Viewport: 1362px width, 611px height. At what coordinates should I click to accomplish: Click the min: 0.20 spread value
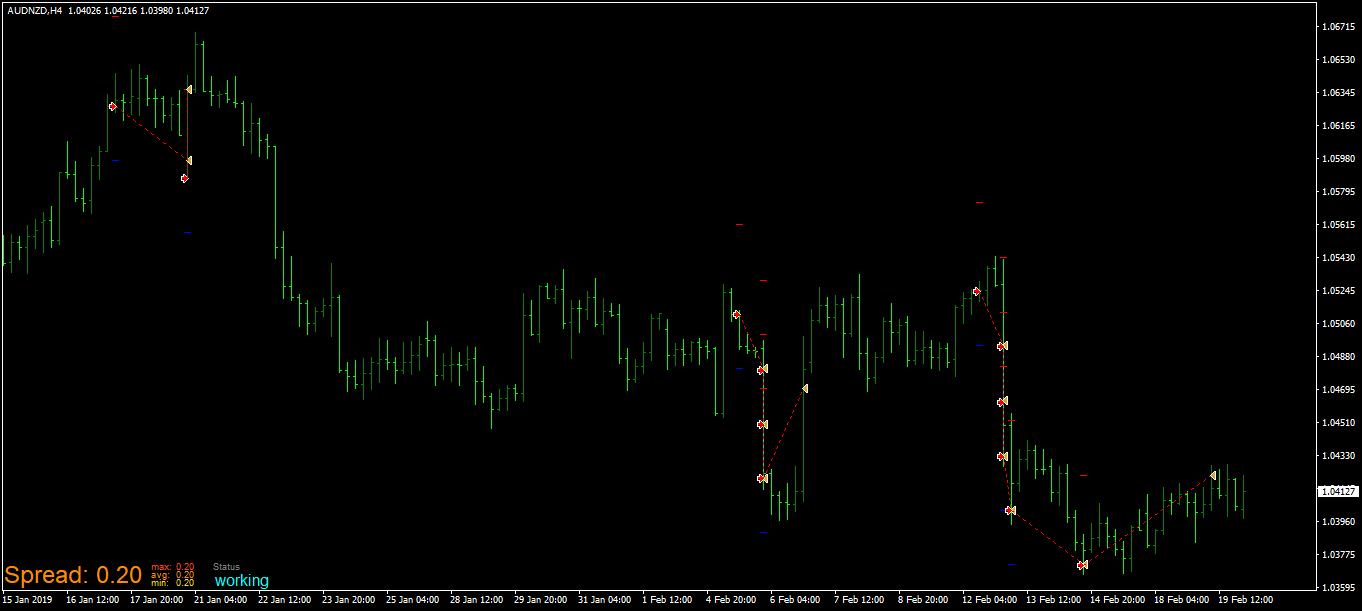(x=172, y=583)
